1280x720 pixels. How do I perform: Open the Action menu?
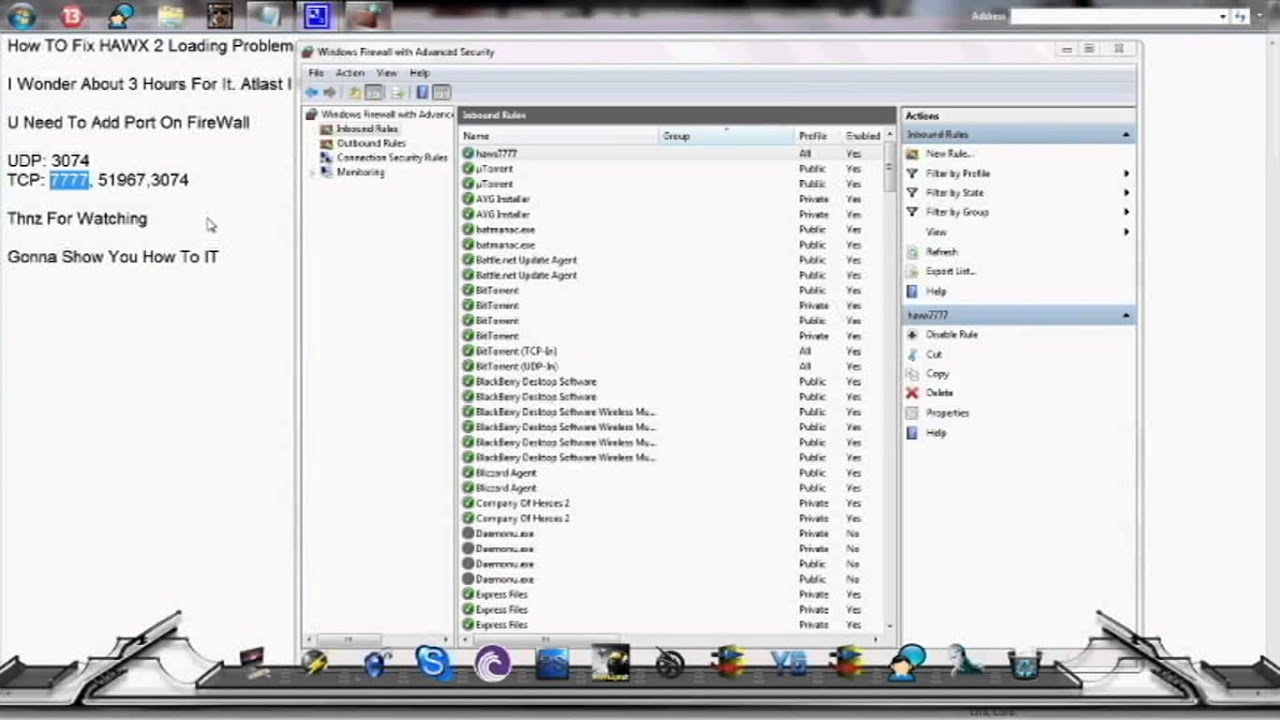350,73
